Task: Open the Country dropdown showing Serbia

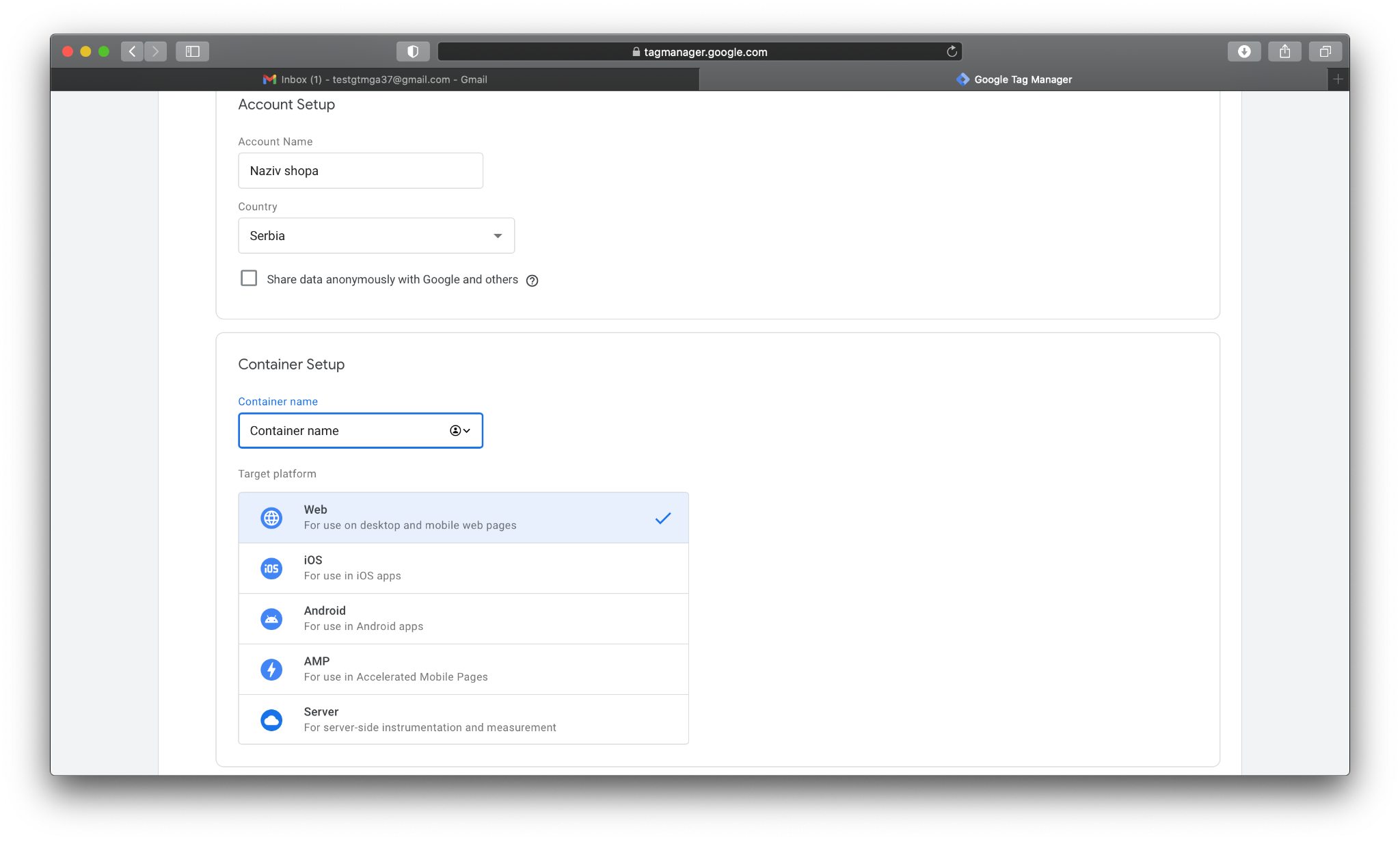Action: tap(376, 236)
